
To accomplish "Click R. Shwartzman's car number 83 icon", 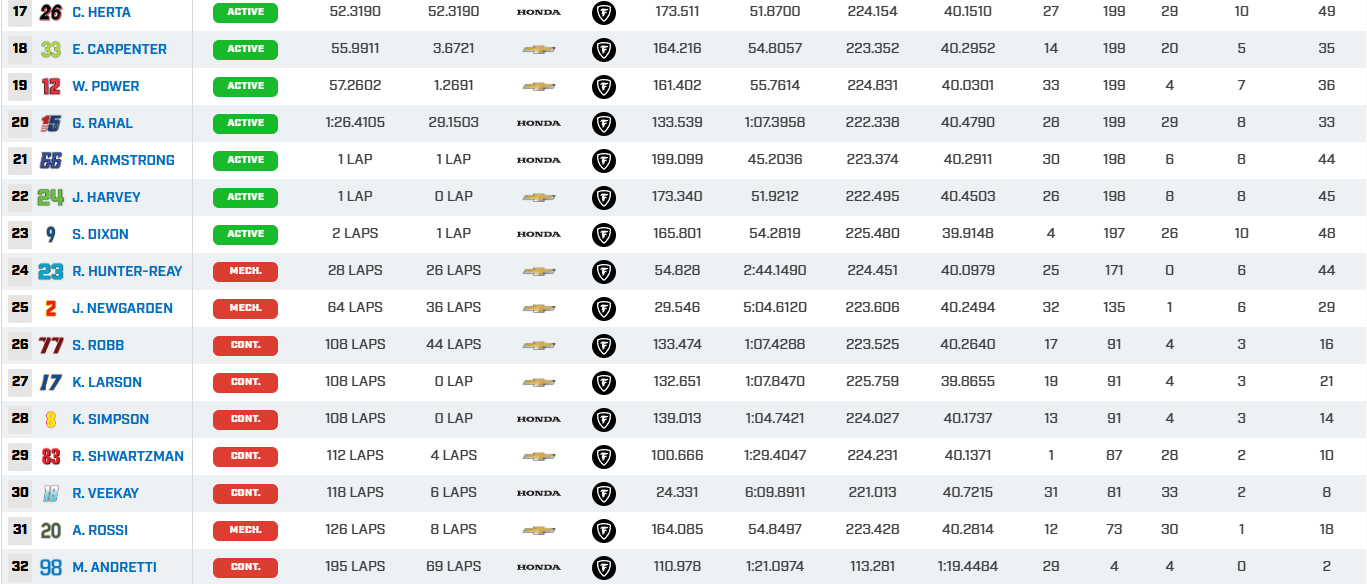I will (x=50, y=456).
